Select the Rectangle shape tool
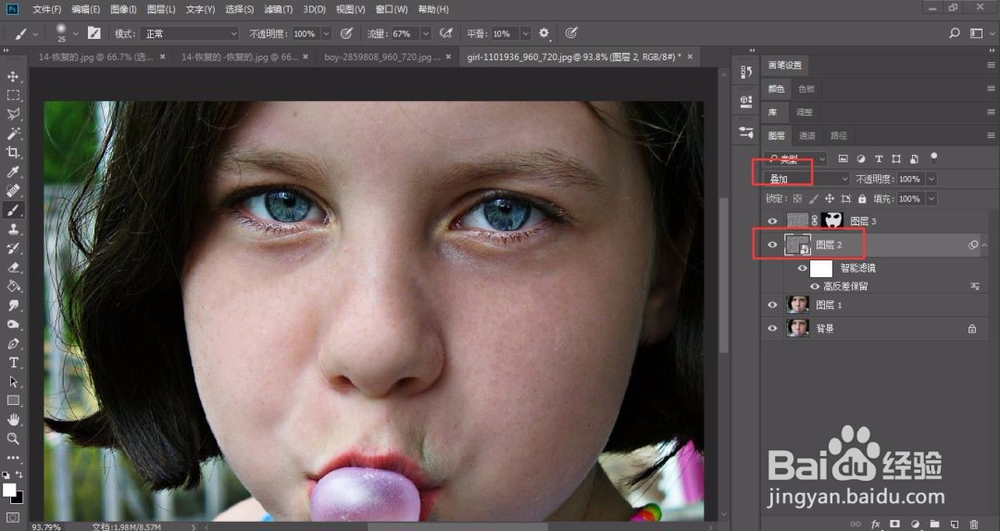1000x531 pixels. point(13,400)
